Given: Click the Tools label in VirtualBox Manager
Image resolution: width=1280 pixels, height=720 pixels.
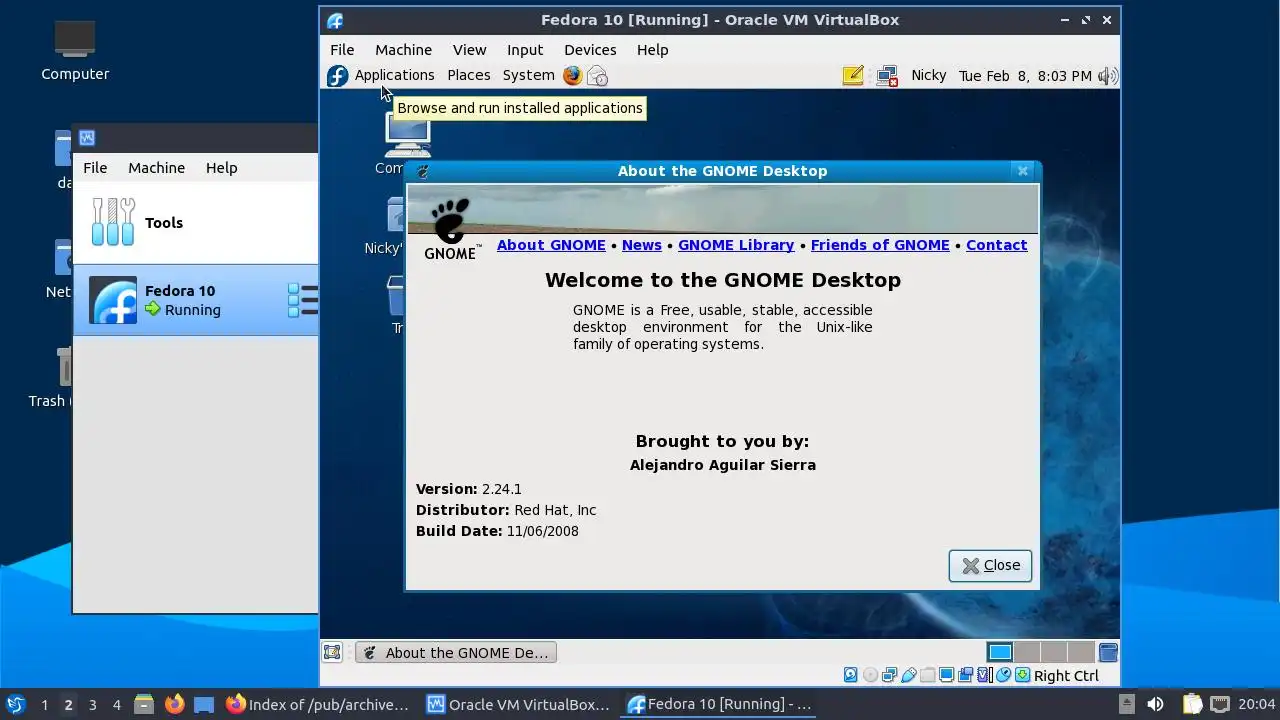Looking at the screenshot, I should point(164,222).
